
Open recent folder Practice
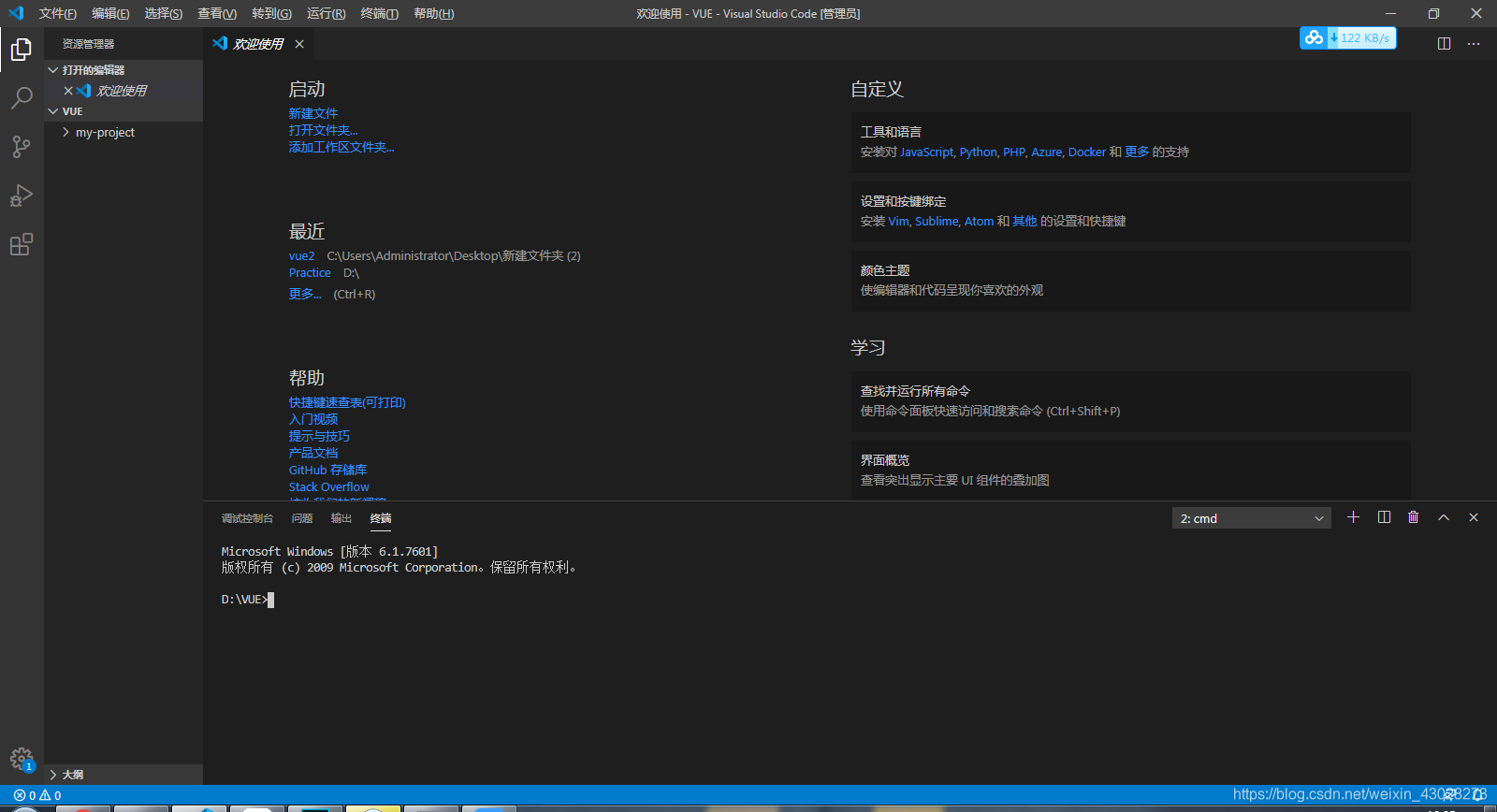click(310, 273)
